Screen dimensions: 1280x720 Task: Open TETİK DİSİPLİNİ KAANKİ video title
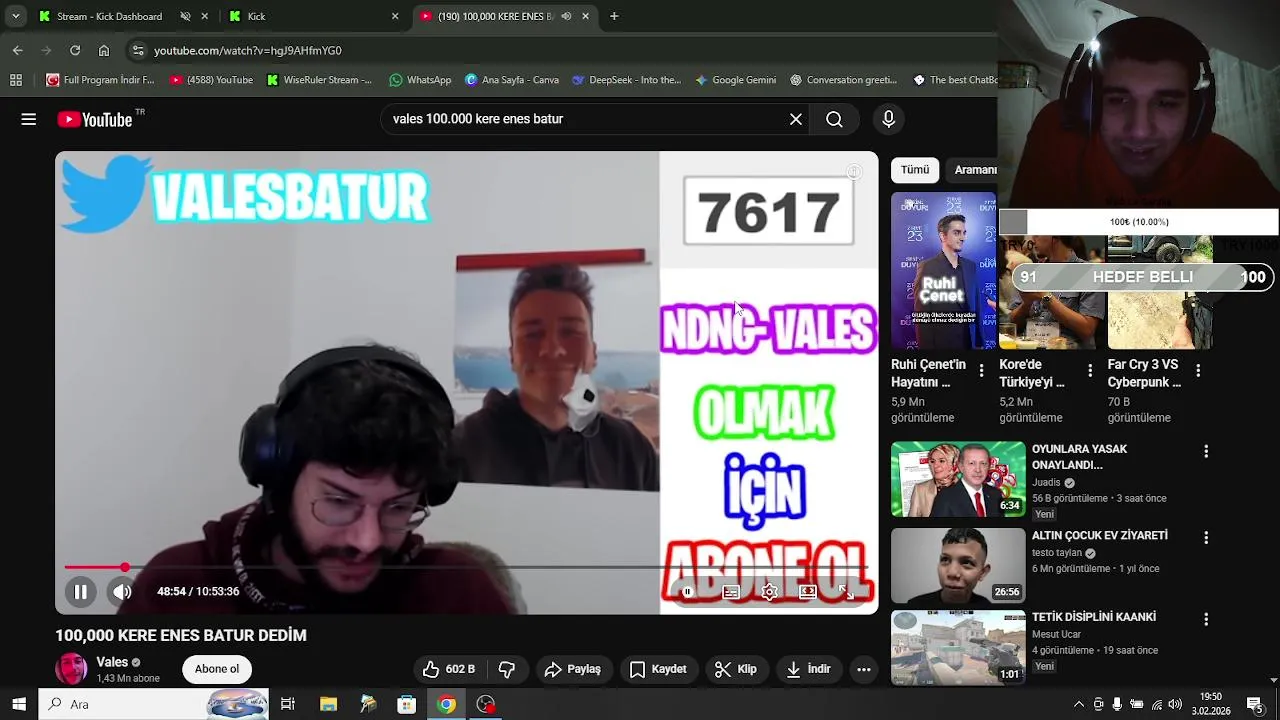[x=1094, y=617]
